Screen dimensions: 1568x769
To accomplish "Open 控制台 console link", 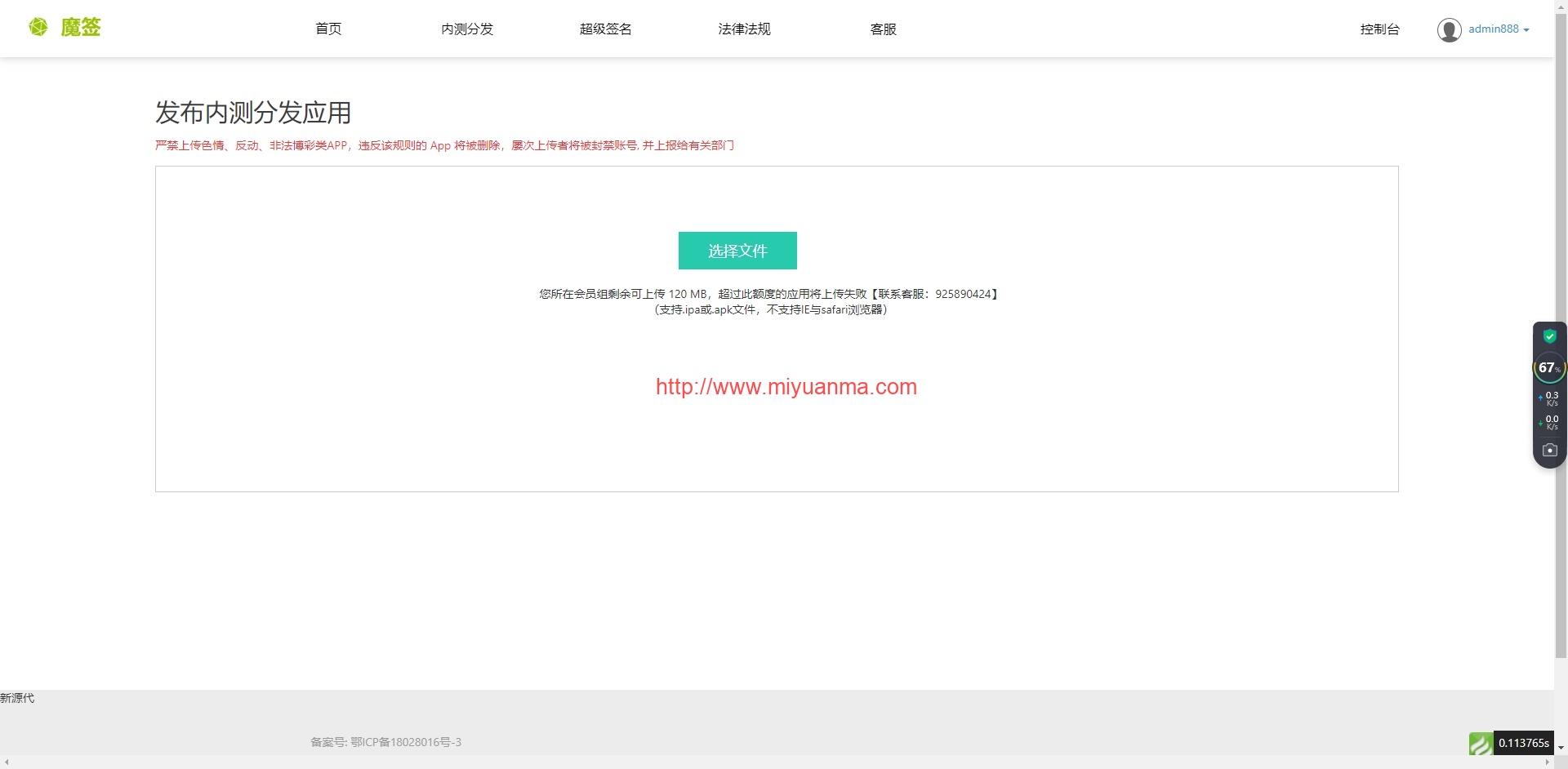I will click(1379, 29).
